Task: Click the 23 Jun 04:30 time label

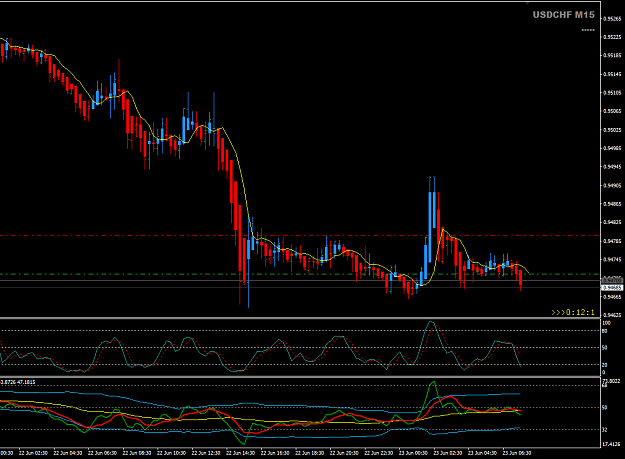Action: [482, 453]
